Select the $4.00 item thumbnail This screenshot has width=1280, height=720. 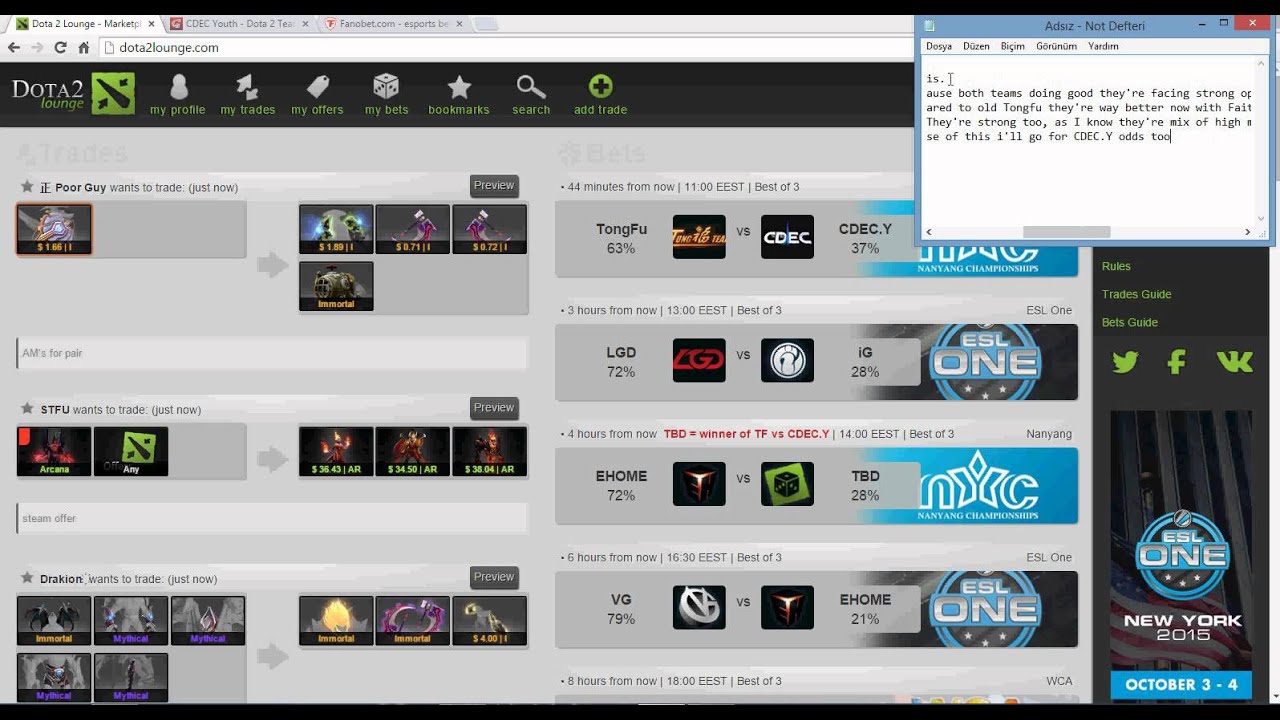[489, 621]
